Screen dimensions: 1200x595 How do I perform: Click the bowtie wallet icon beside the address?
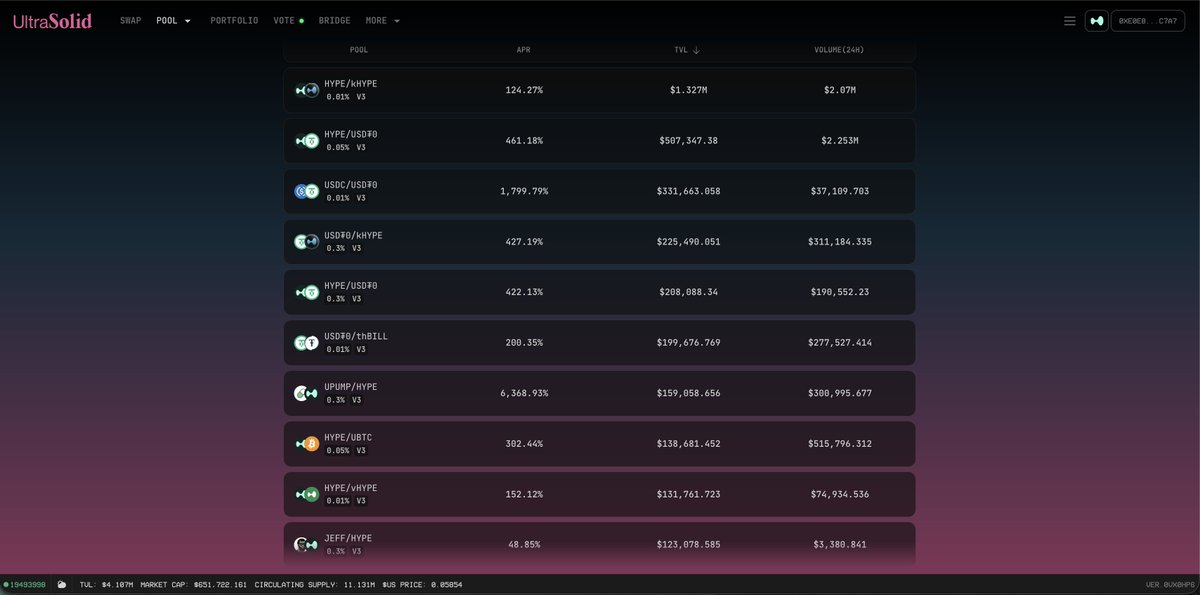coord(1096,19)
